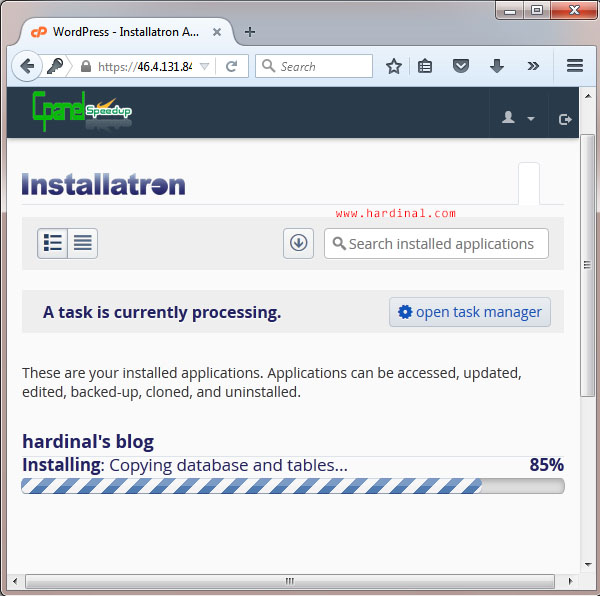Click the Cpanel Speedup logo
The height and width of the screenshot is (596, 600).
(82, 111)
